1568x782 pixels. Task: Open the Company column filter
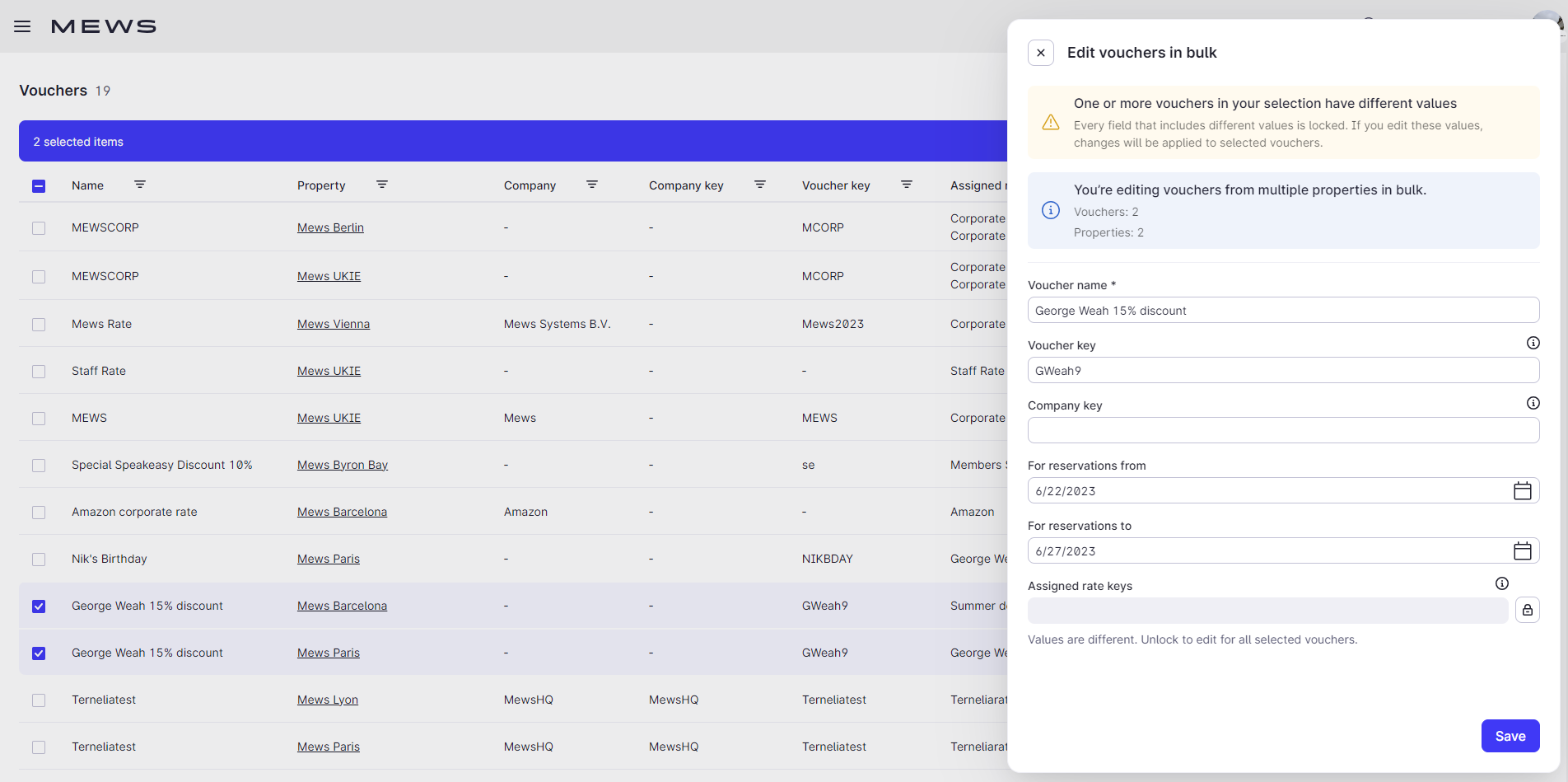click(592, 185)
